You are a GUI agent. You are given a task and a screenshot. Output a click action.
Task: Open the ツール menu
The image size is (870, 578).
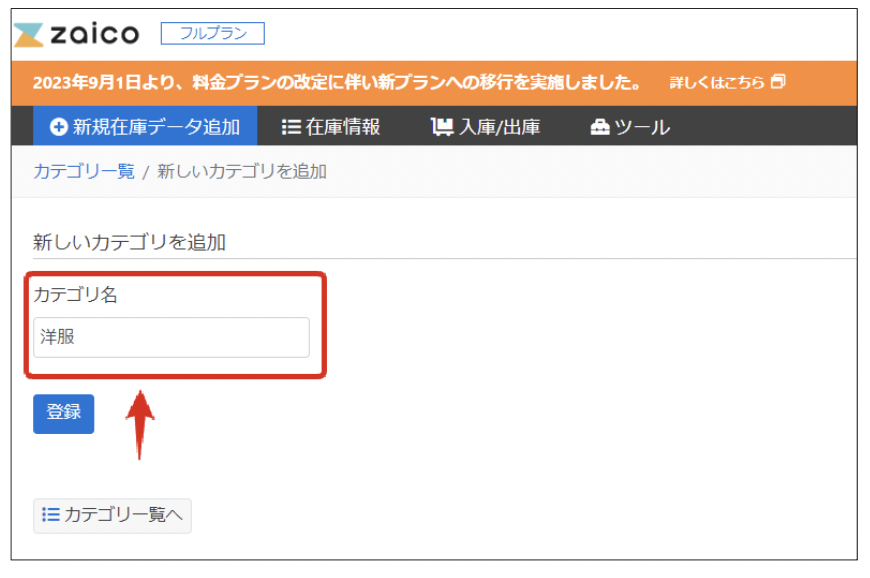coord(630,127)
